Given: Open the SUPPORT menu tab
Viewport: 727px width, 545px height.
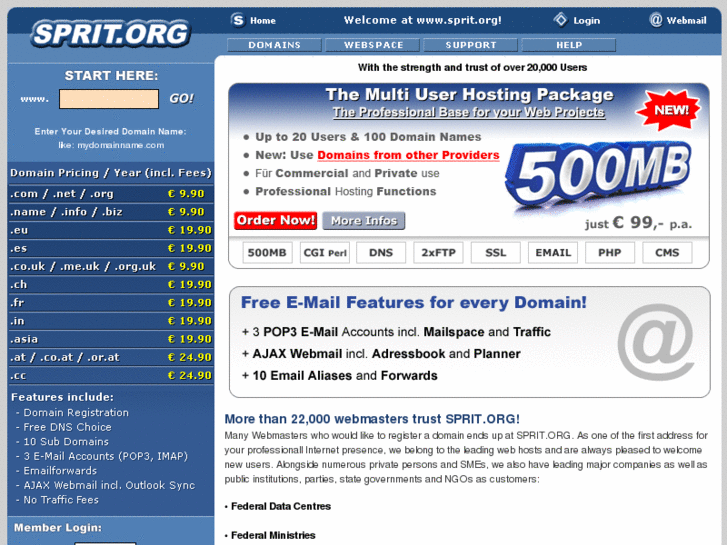Looking at the screenshot, I should 471,45.
